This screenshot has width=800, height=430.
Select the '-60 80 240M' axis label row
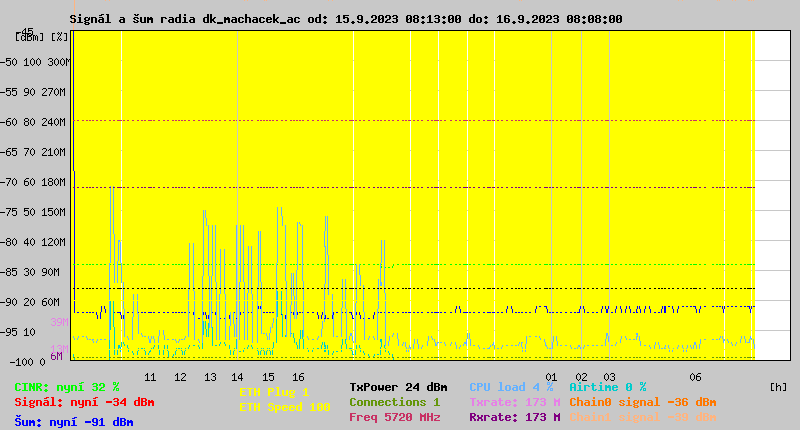[35, 122]
